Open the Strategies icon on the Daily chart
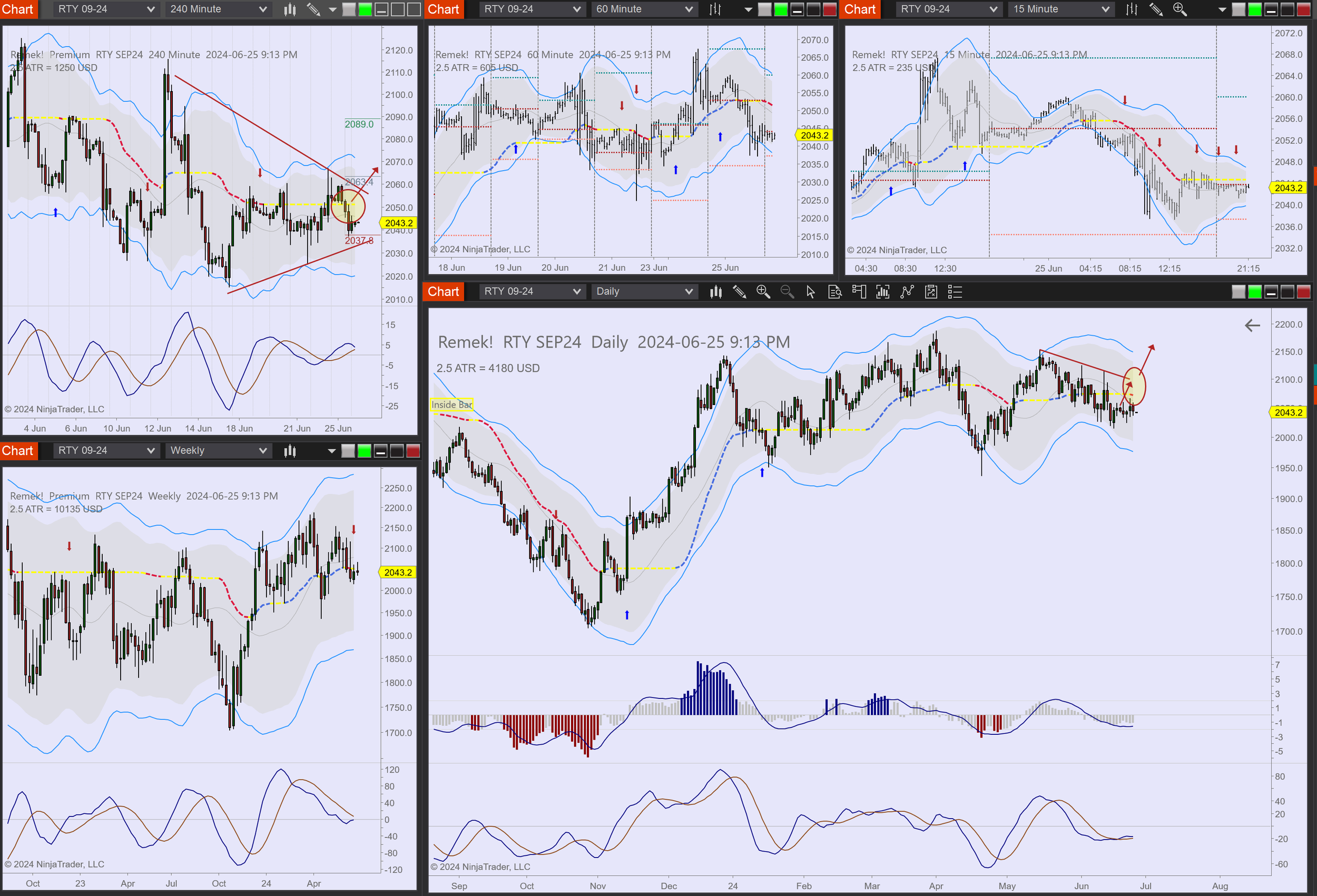 tap(907, 291)
